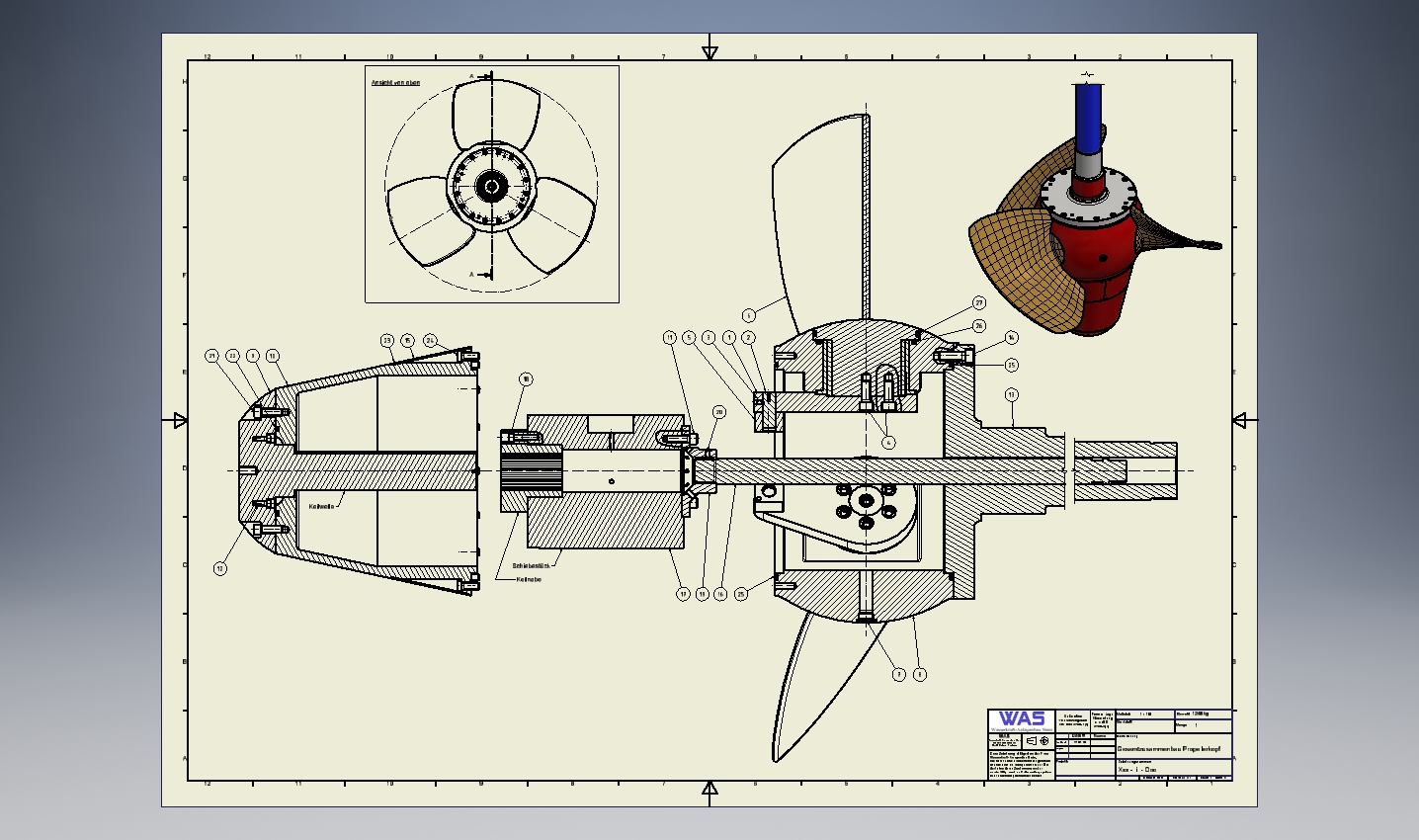This screenshot has height=840, width=1419.
Task: Select the top-view propeller drawing frame
Action: click(492, 185)
